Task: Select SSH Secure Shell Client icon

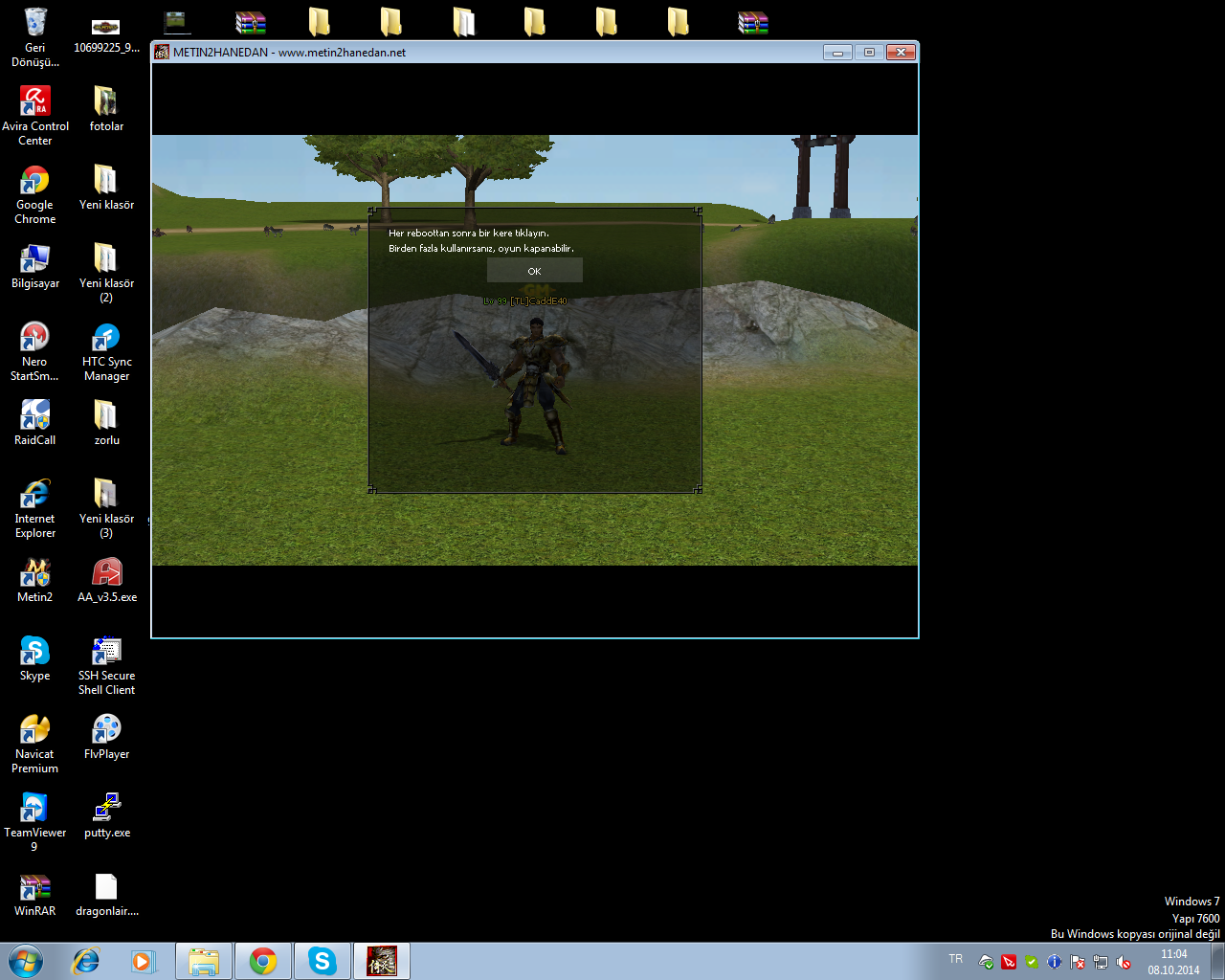Action: (x=107, y=666)
